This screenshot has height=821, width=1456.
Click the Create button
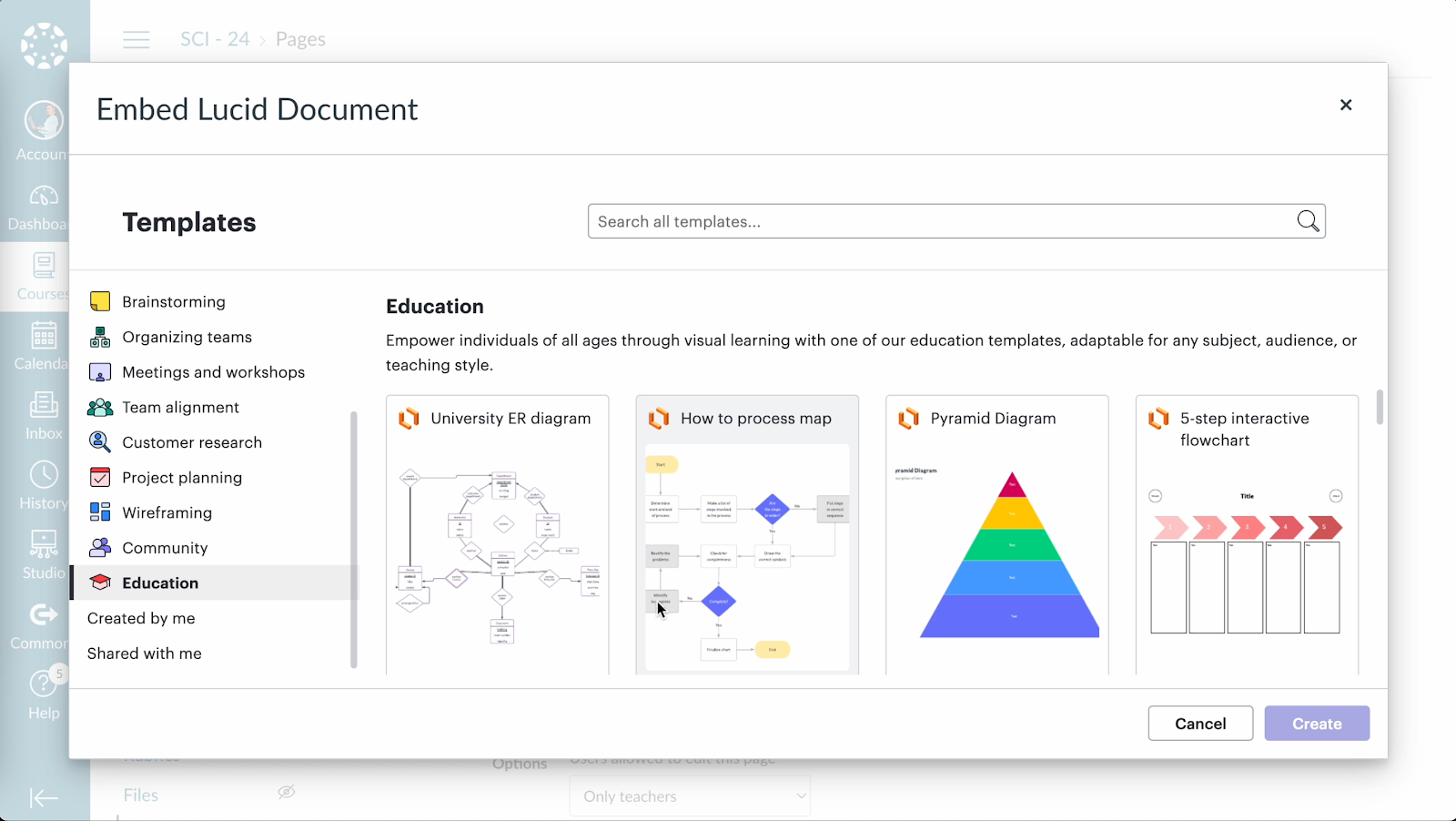tap(1317, 724)
